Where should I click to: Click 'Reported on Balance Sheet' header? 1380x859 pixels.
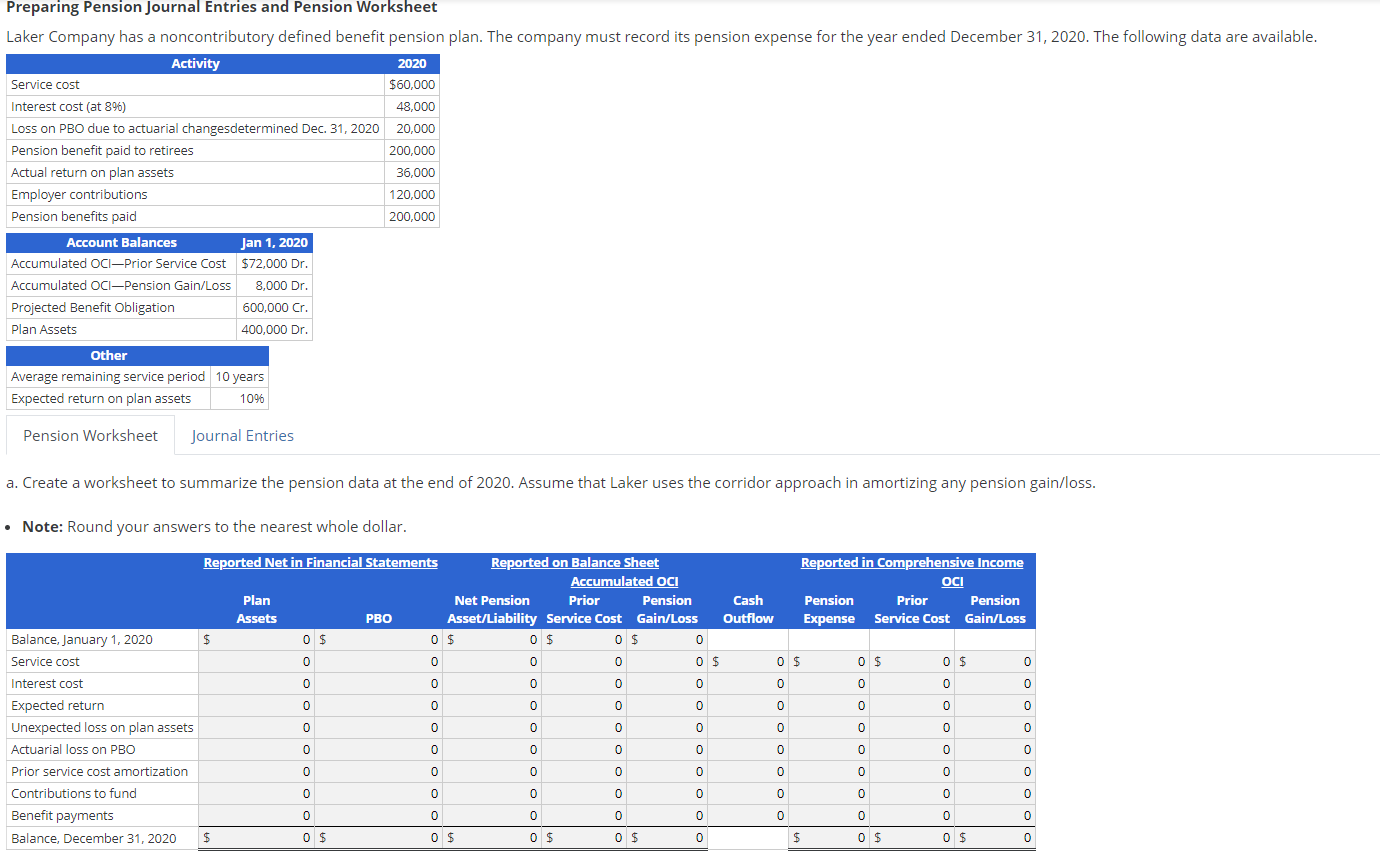575,563
